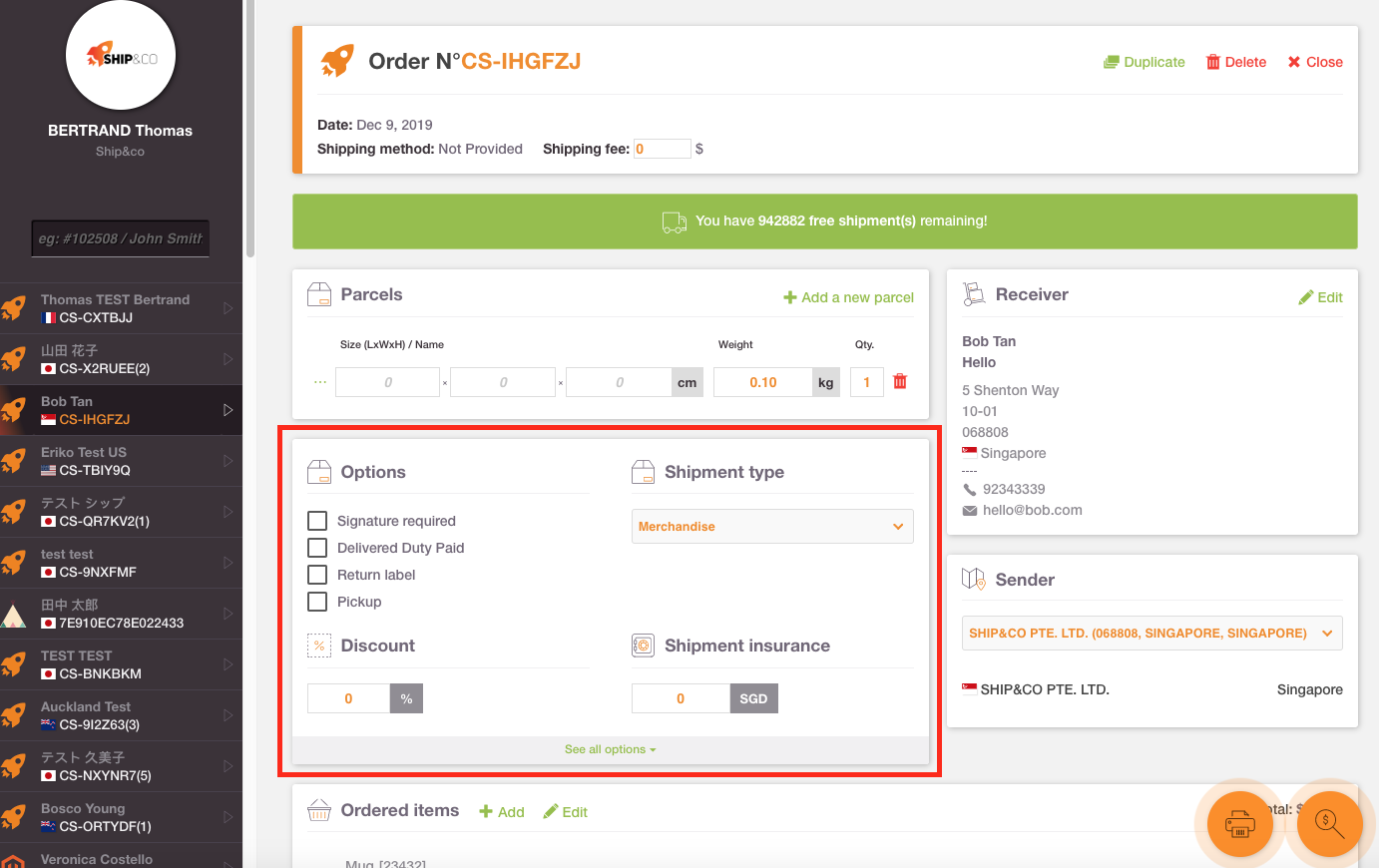Click the rocket icon of TEST TEST order

[14, 664]
